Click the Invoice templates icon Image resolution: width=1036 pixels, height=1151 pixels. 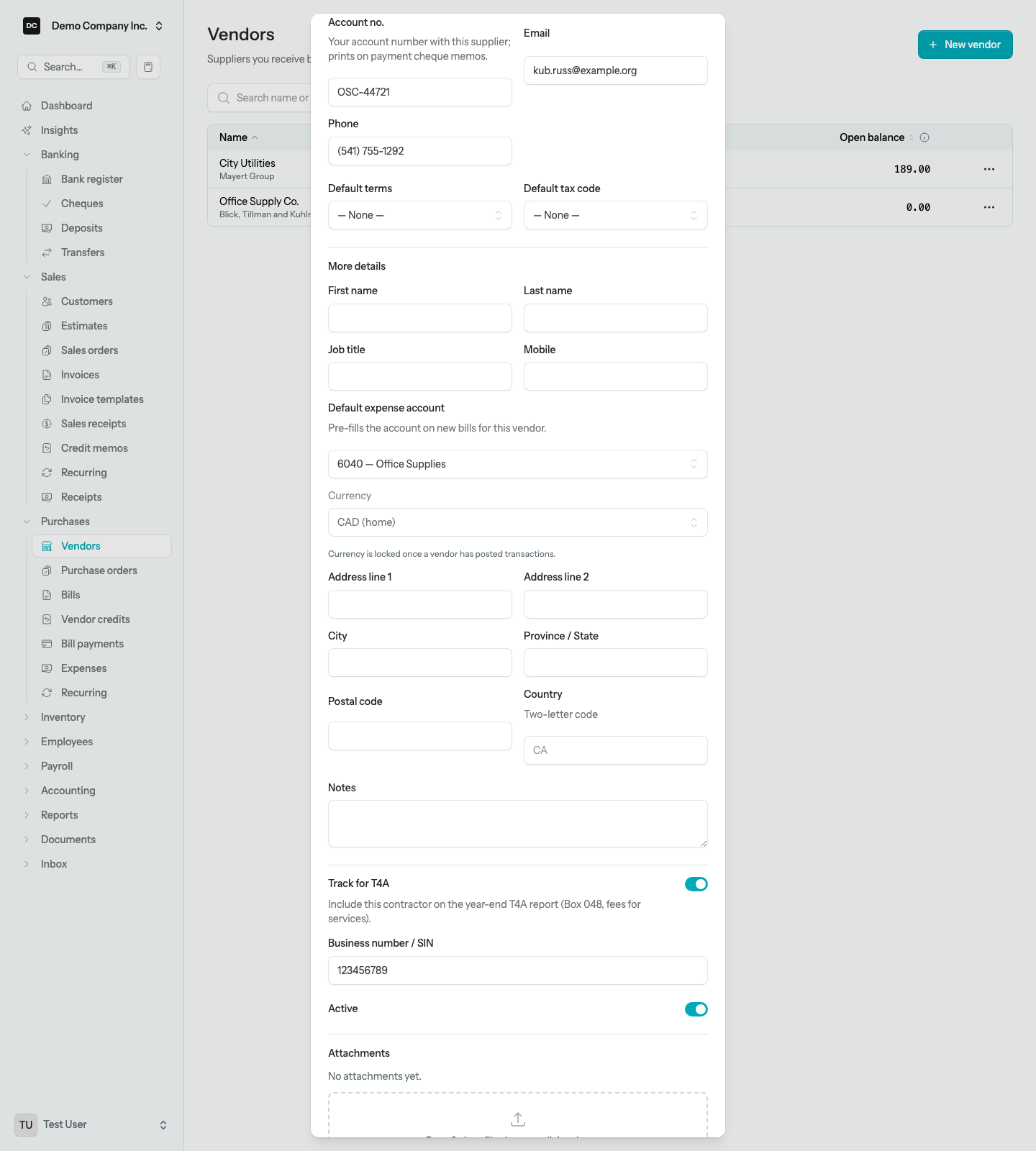pyautogui.click(x=47, y=399)
